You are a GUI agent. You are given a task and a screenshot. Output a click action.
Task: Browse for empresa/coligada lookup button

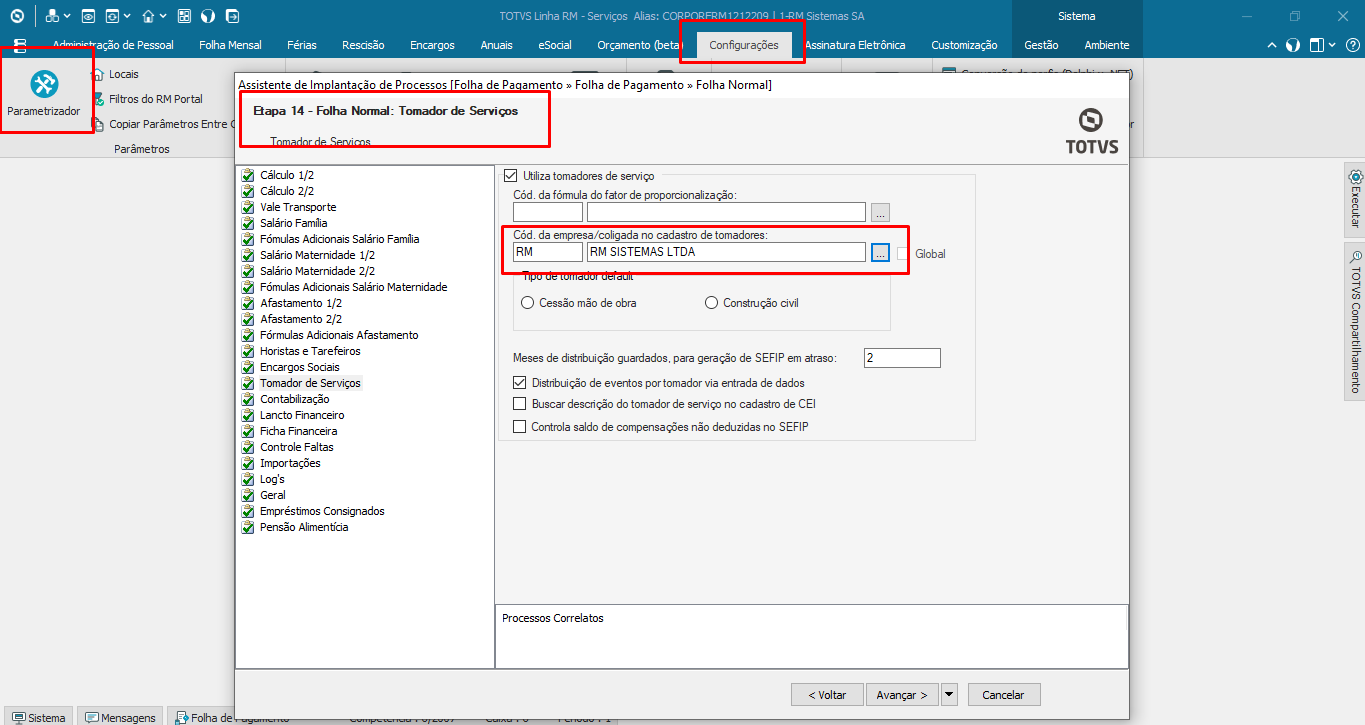tap(880, 253)
